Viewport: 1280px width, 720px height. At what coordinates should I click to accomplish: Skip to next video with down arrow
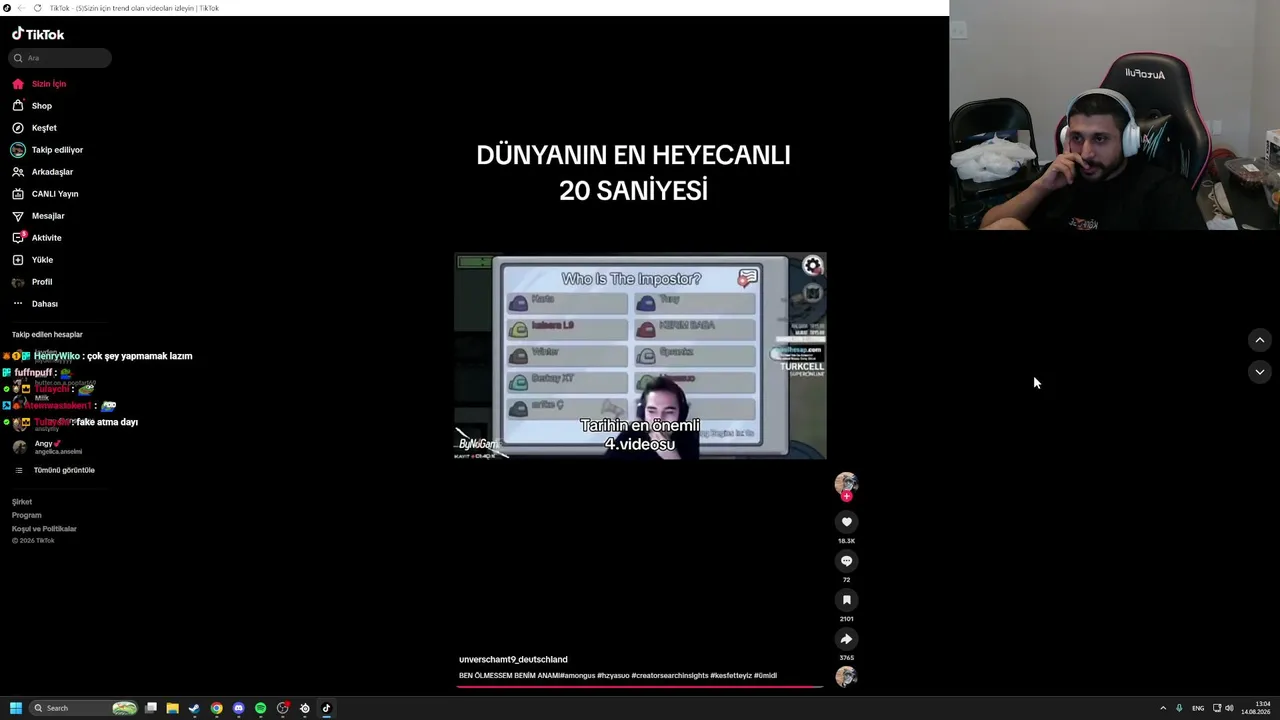[x=1260, y=372]
